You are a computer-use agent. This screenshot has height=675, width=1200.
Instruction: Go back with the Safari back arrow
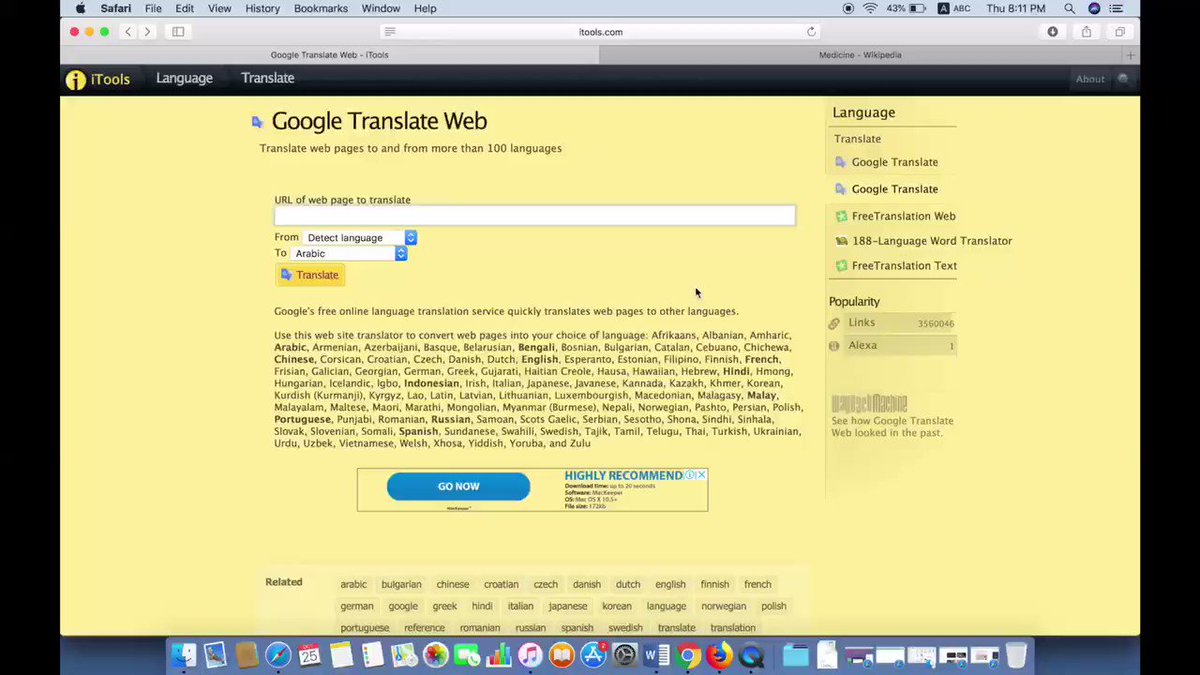[x=128, y=32]
